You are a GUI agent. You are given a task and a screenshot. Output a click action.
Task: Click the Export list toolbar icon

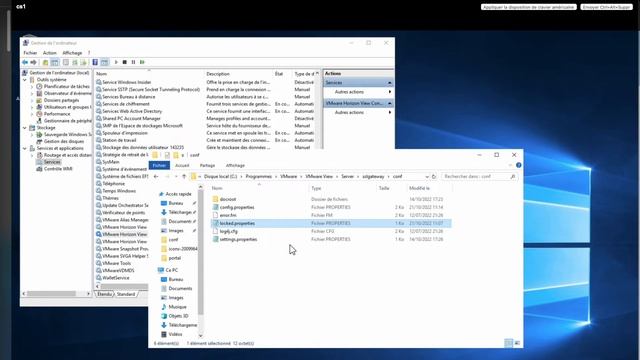click(x=84, y=62)
